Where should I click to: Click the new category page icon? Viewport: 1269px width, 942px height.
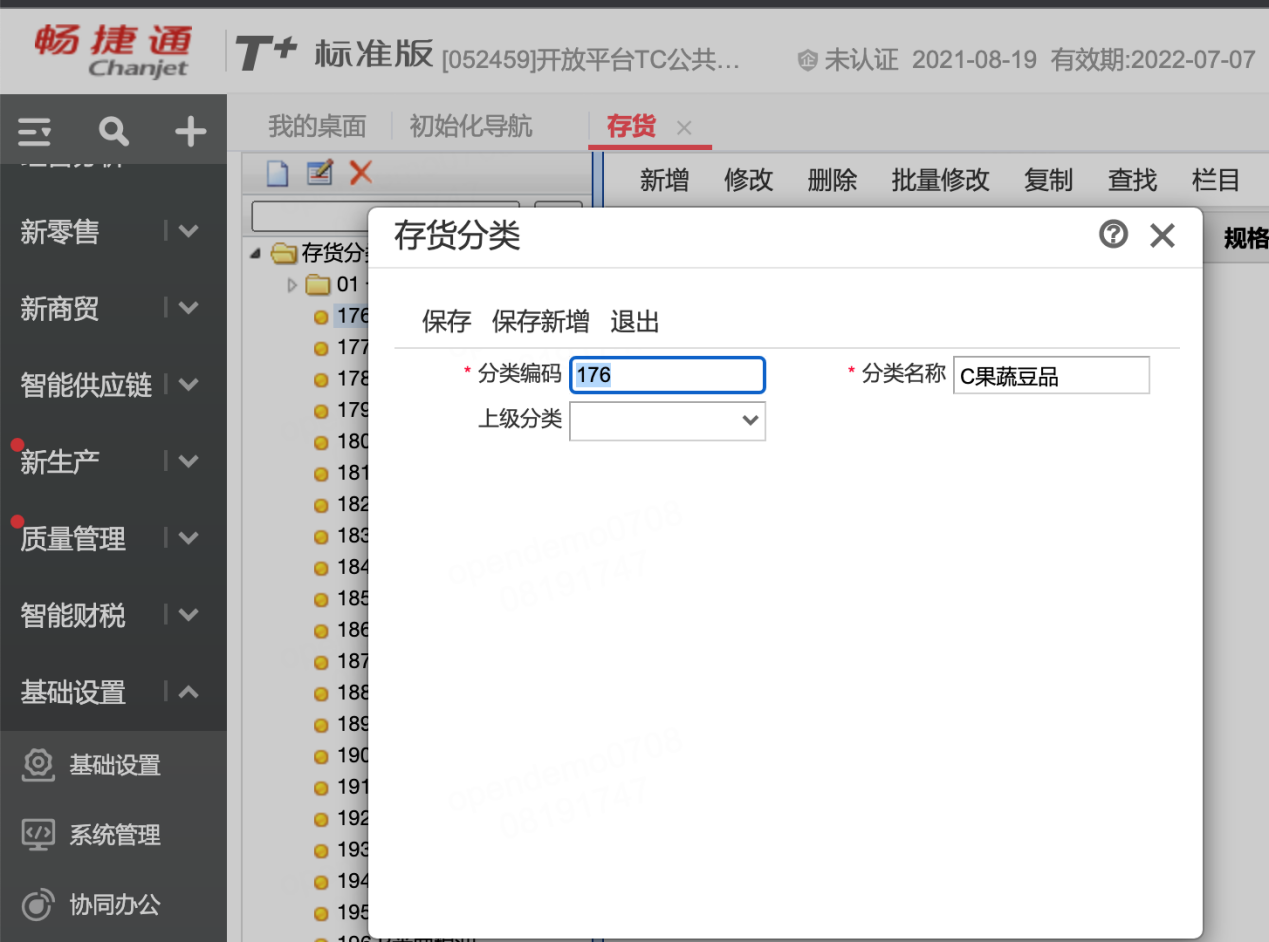click(x=278, y=173)
